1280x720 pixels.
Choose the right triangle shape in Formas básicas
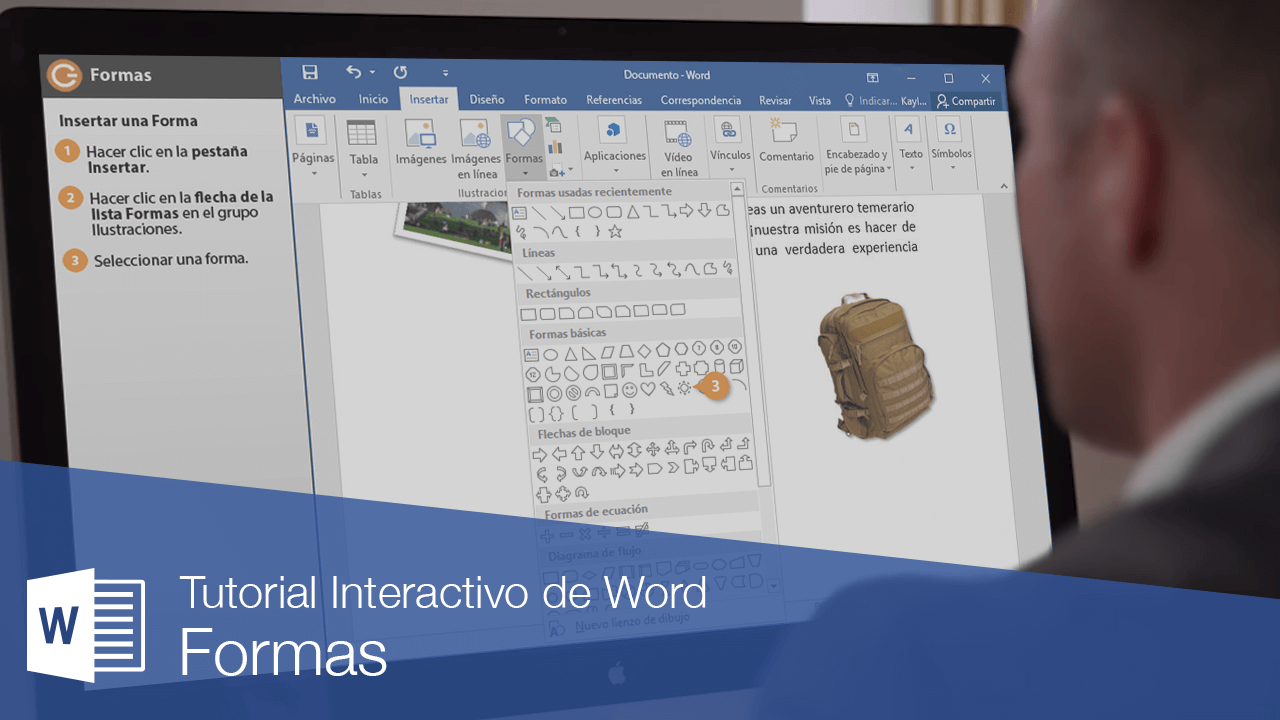588,353
